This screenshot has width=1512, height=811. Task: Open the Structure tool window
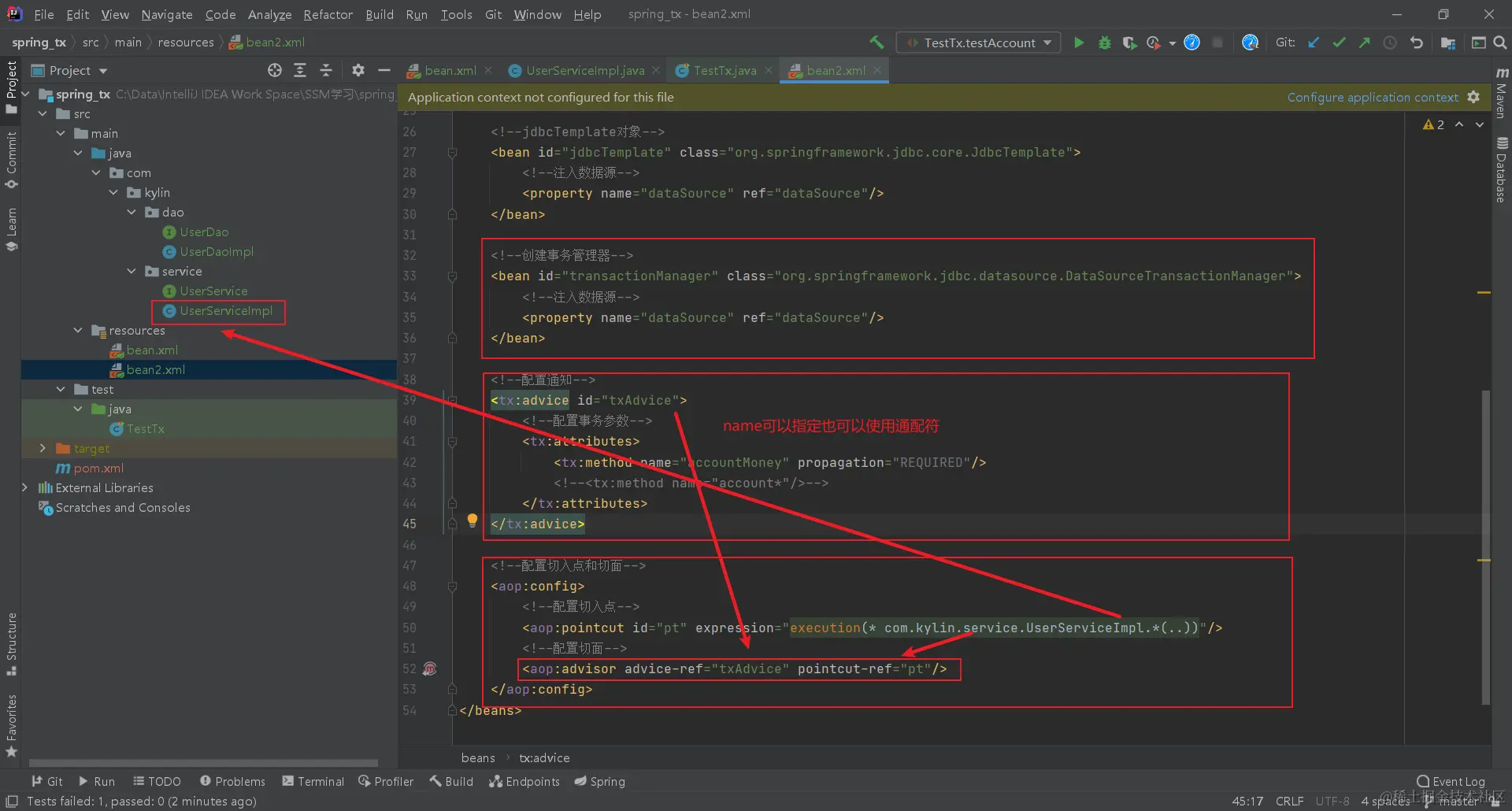(11, 643)
